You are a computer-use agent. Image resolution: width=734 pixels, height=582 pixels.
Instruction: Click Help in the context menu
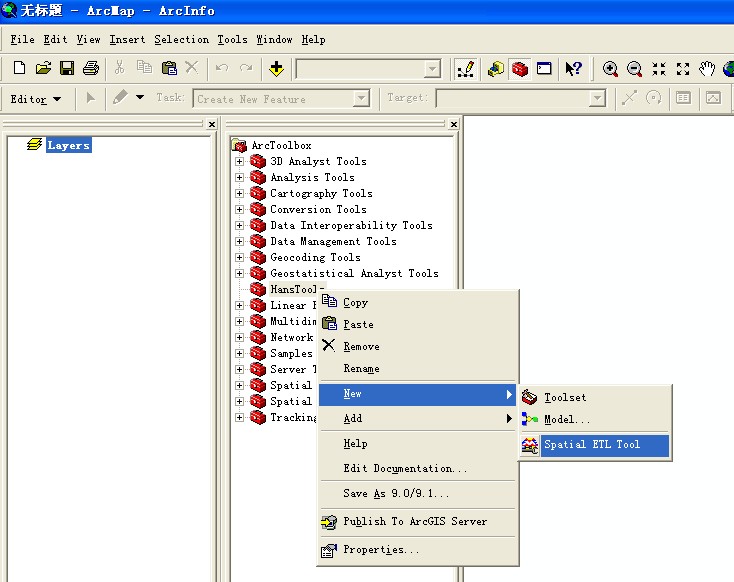(418, 443)
